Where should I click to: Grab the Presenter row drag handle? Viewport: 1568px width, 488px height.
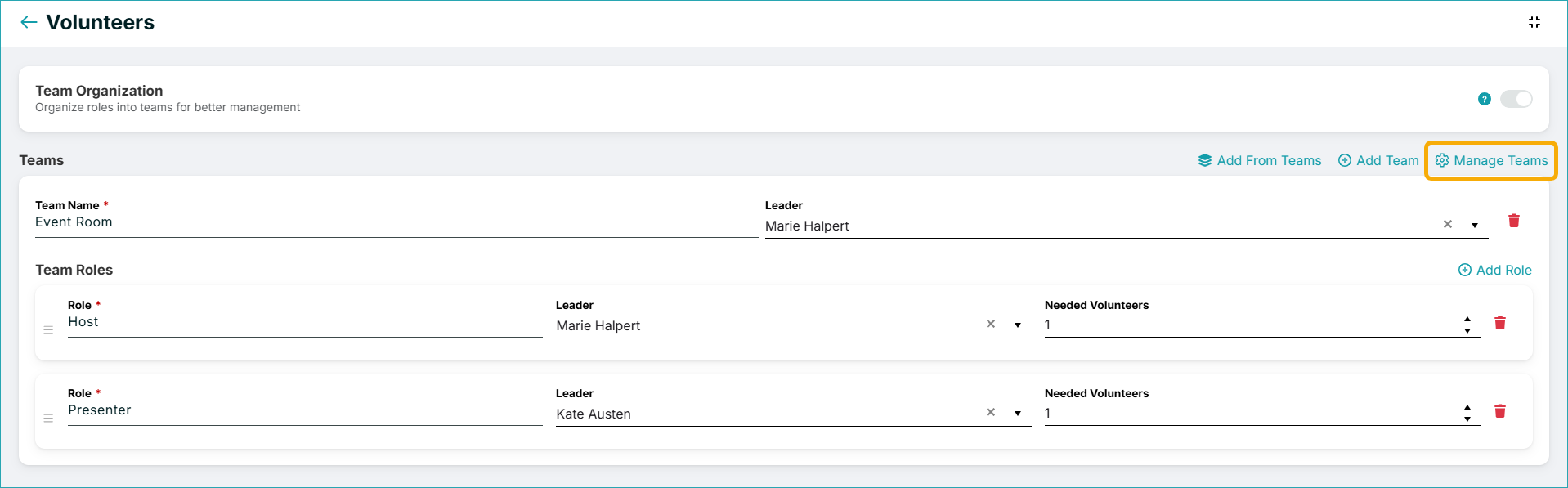(48, 419)
